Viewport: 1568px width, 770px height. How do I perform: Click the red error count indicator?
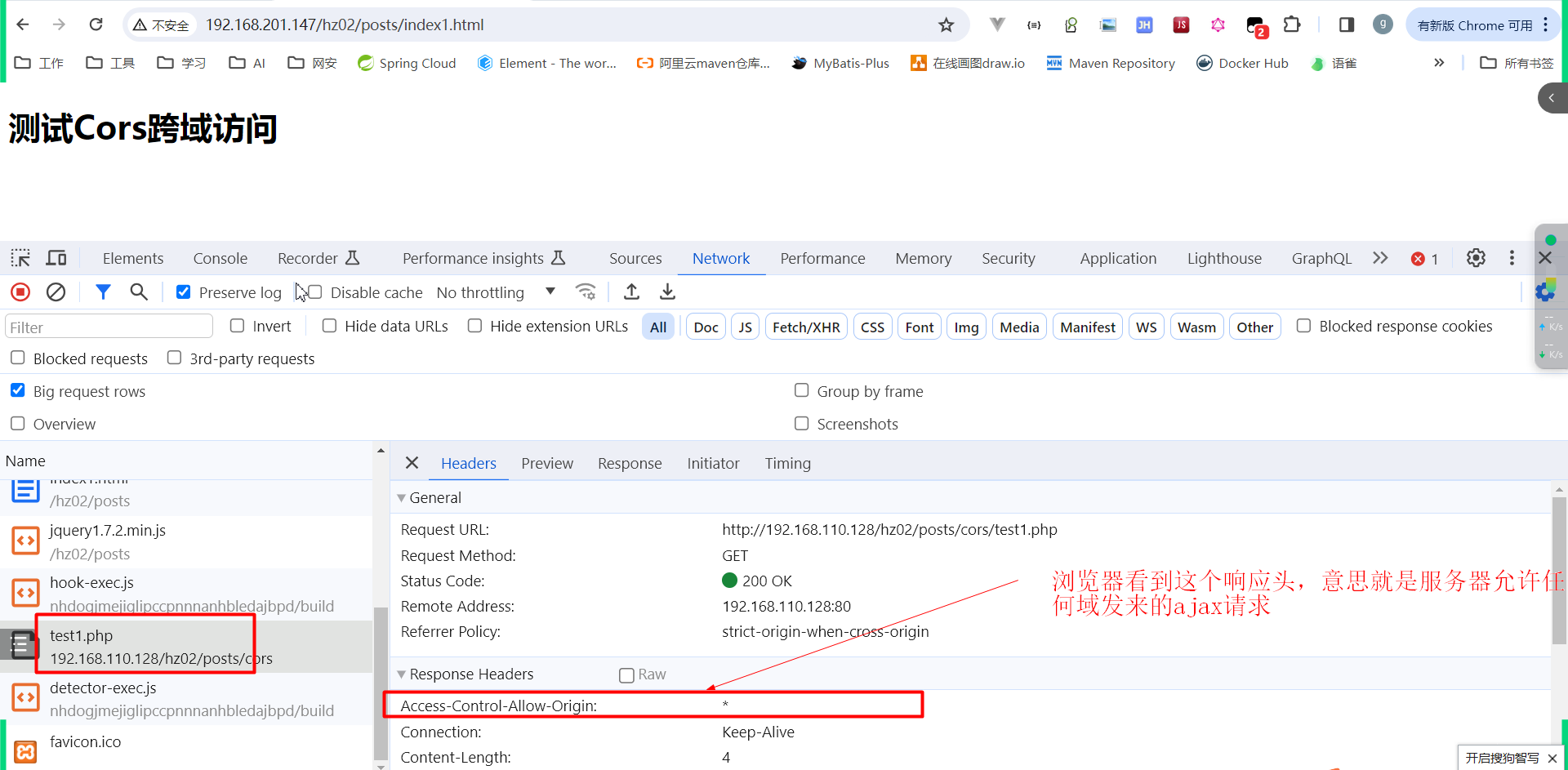tap(1424, 259)
